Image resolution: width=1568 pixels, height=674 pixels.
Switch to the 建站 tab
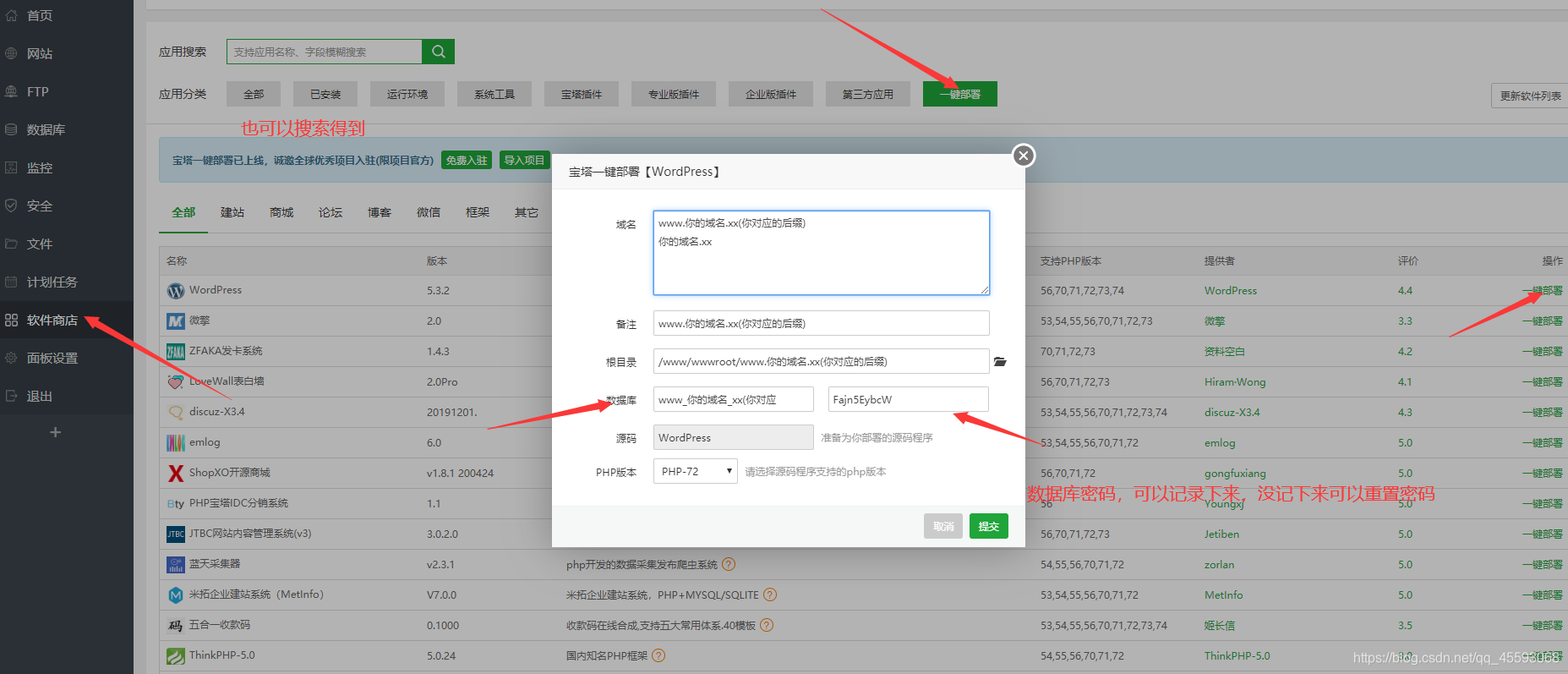[232, 212]
